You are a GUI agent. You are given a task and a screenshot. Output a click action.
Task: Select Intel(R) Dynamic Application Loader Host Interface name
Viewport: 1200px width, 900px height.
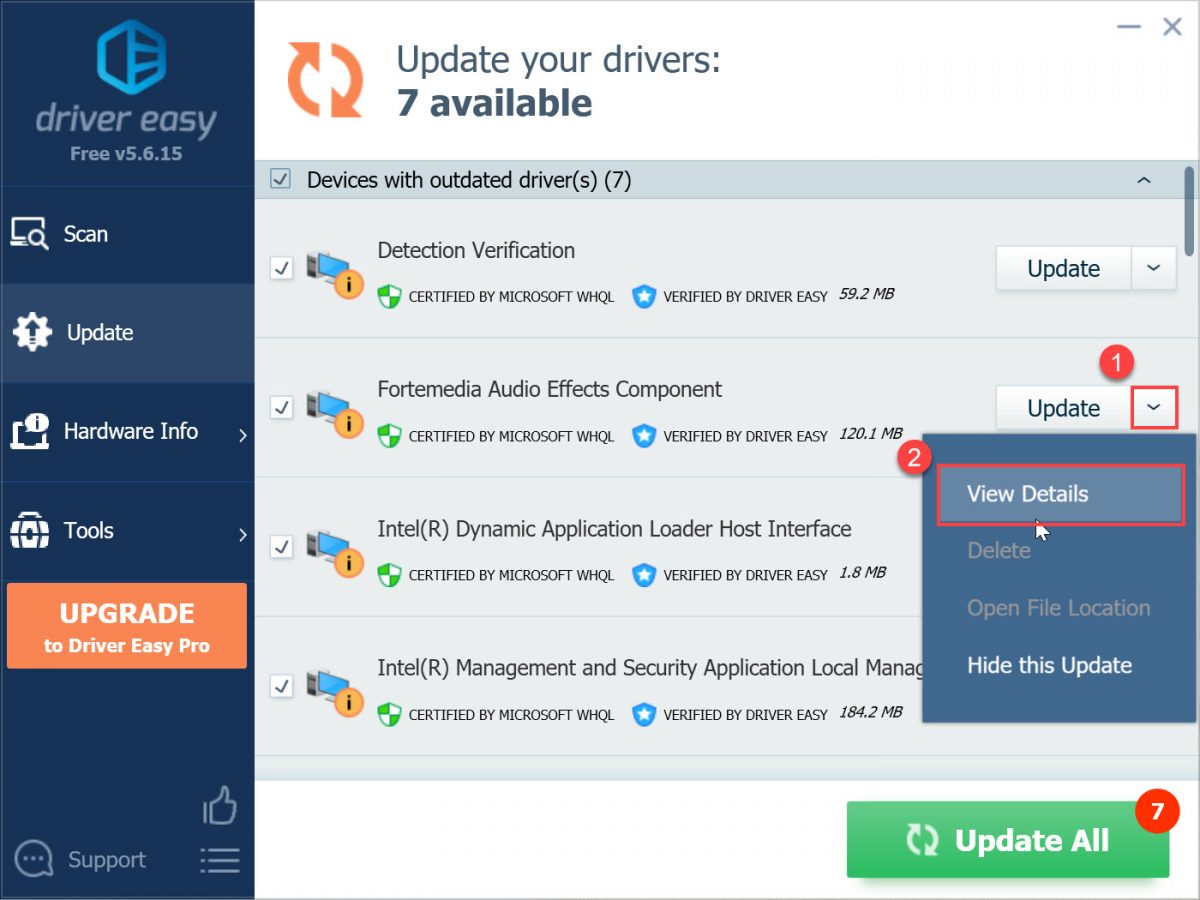click(614, 529)
